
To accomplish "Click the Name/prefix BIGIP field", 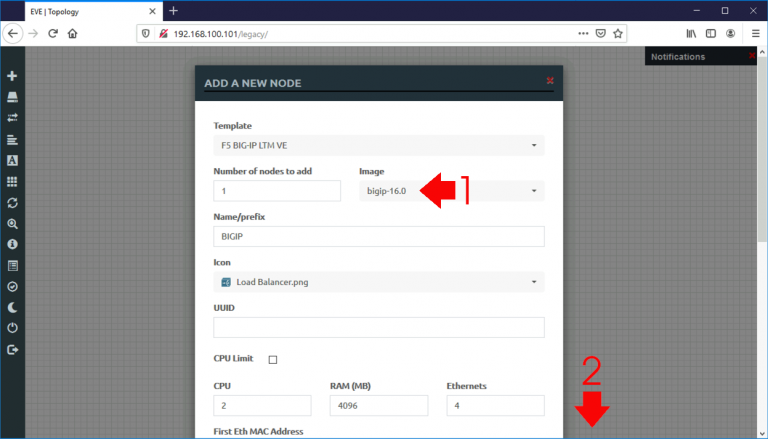I will click(x=379, y=237).
